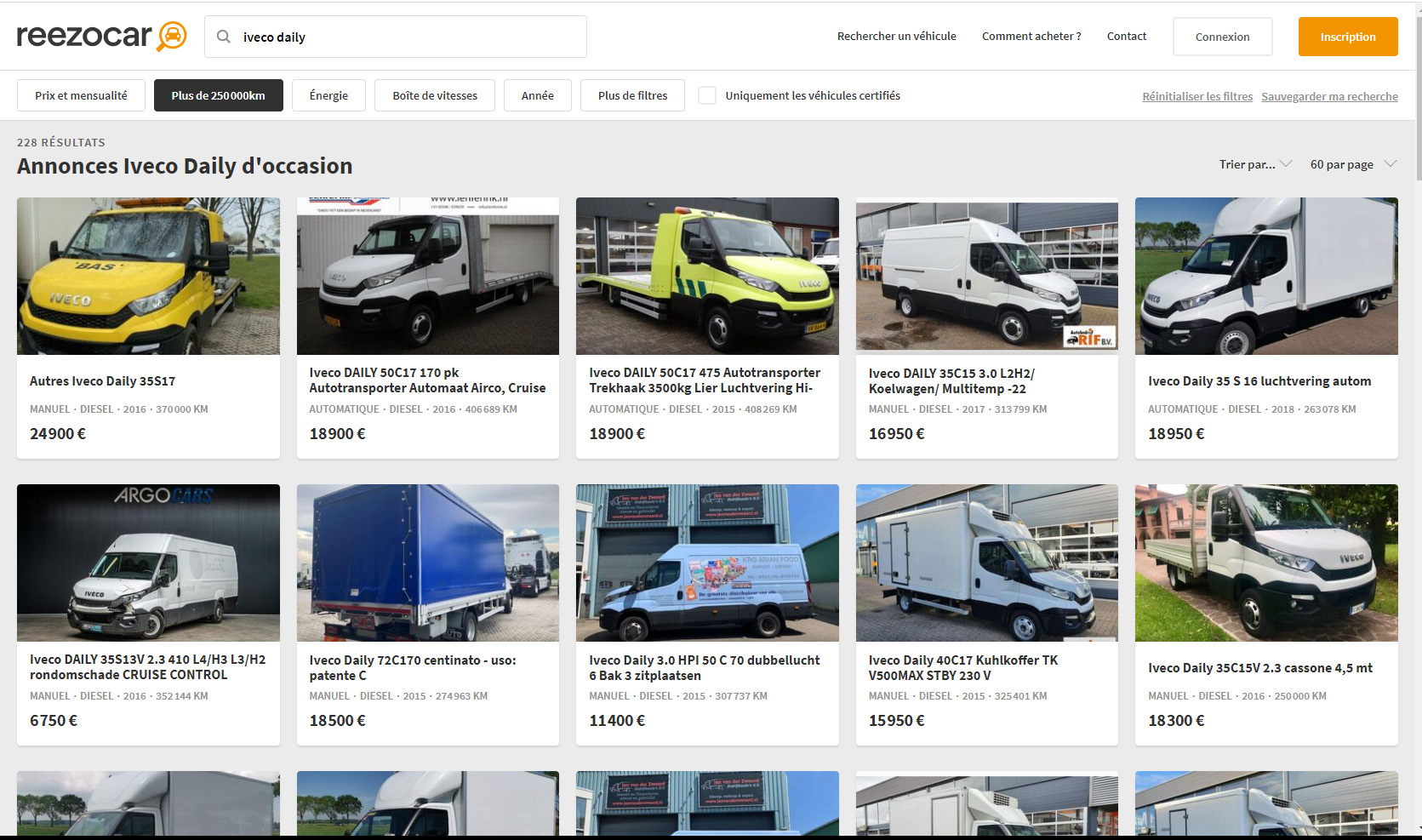Open the Prix et mensualité filter
Screen dimensions: 1422x840
point(81,95)
